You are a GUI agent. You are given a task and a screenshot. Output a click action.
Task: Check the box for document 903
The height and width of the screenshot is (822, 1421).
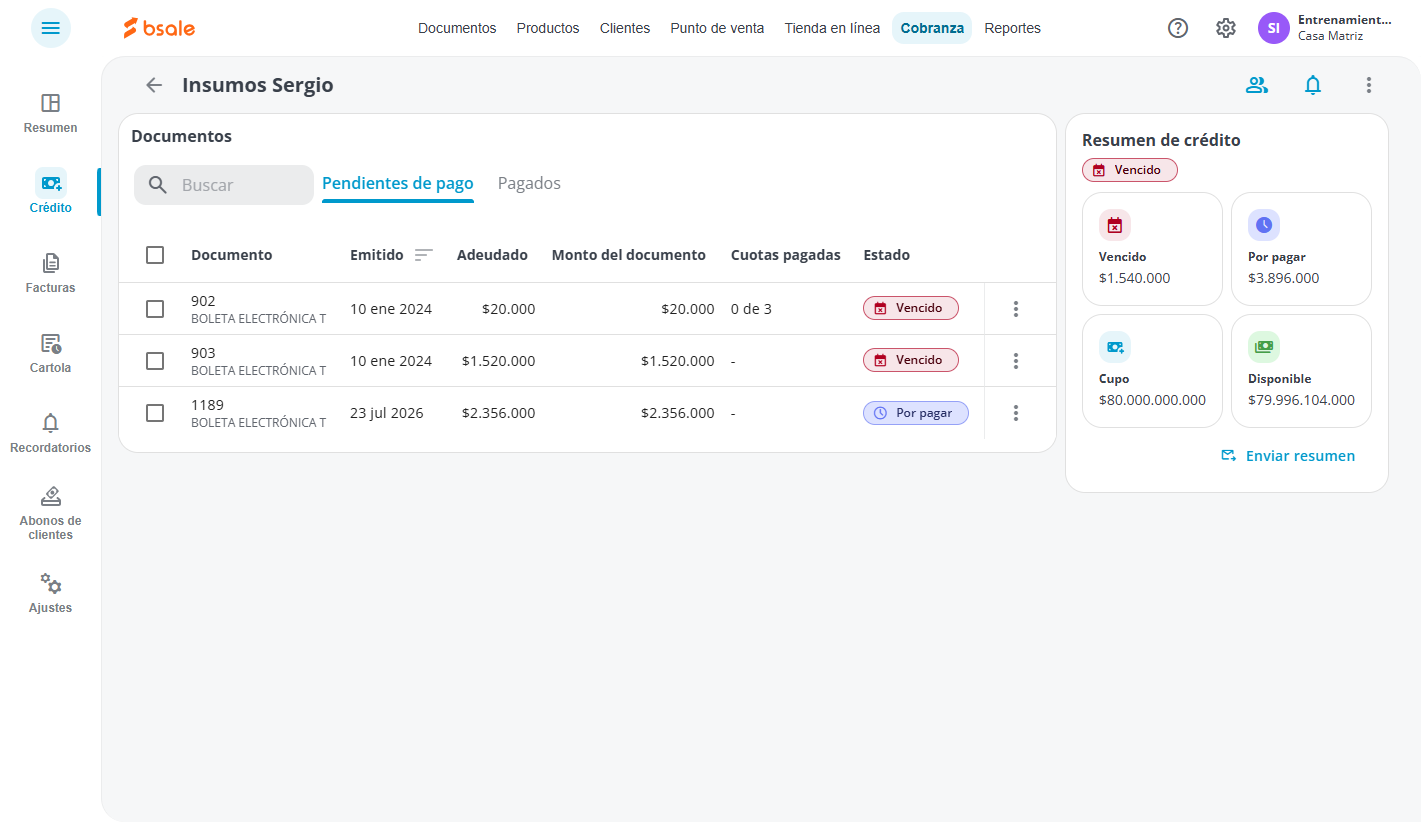click(155, 361)
